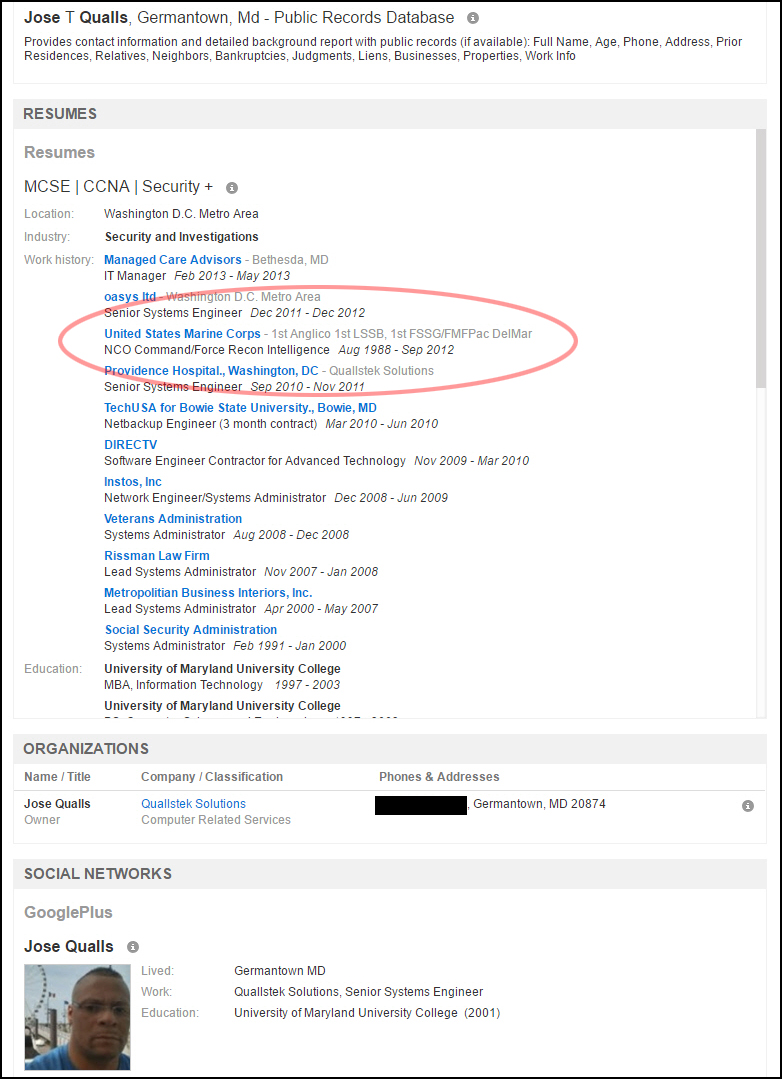Image resolution: width=782 pixels, height=1079 pixels.
Task: Open Quallstek Solutions company link
Action: point(193,804)
